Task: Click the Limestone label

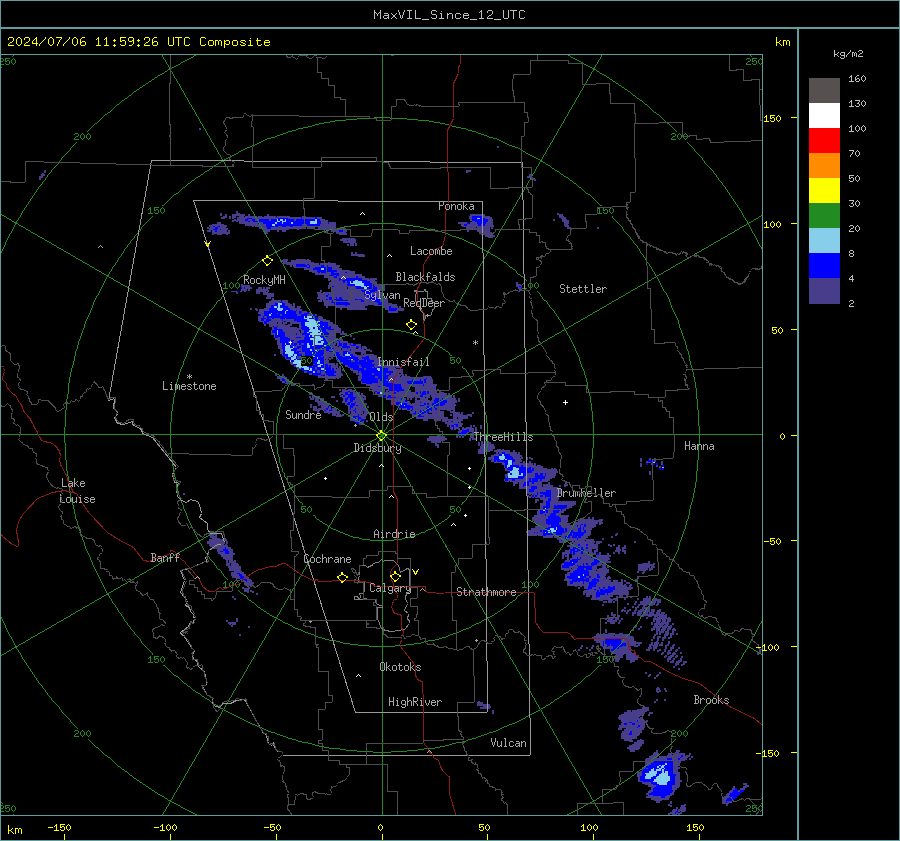Action: click(189, 386)
